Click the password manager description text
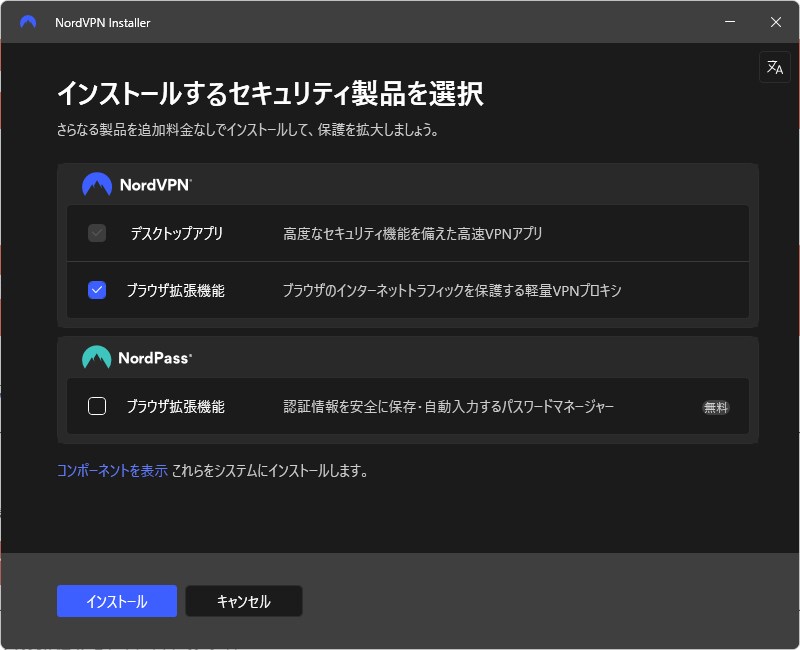 tap(448, 406)
